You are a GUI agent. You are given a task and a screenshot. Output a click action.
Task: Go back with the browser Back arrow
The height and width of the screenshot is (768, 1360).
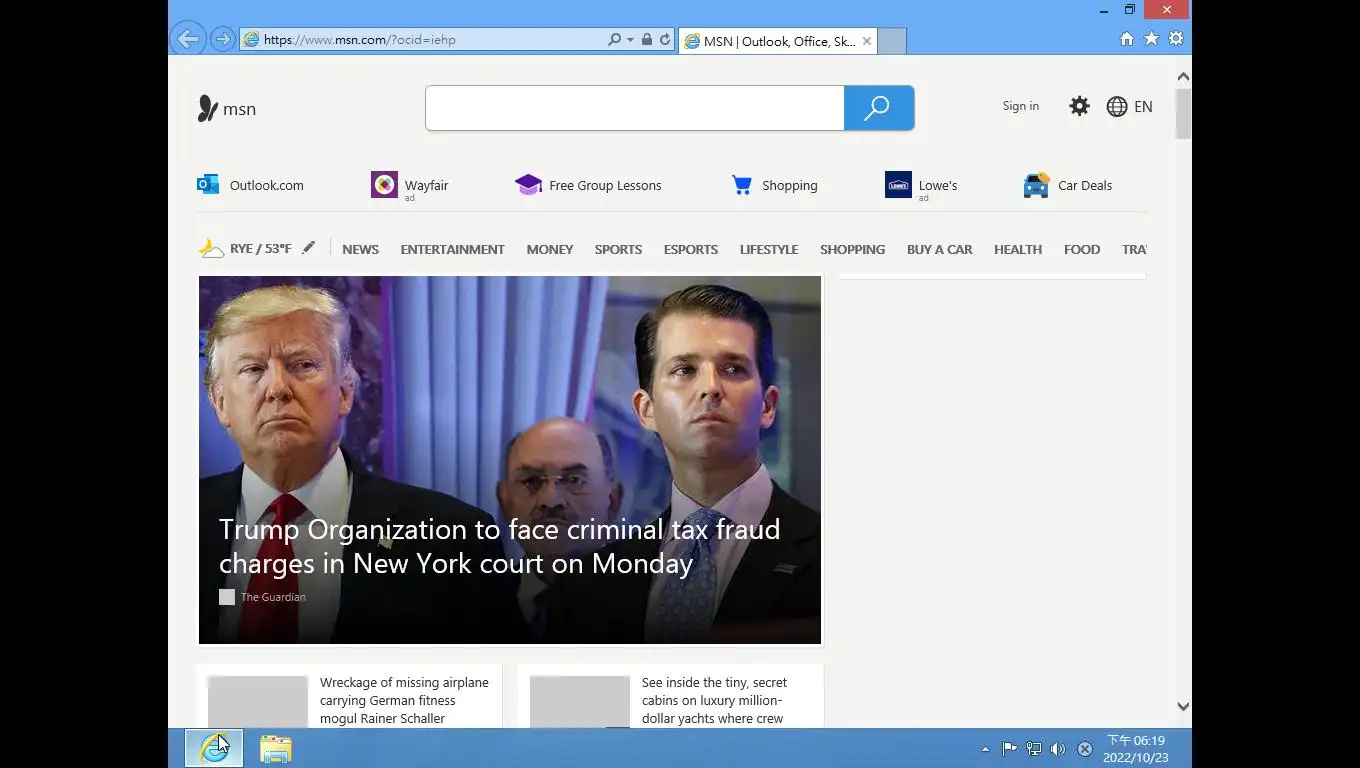pyautogui.click(x=188, y=39)
